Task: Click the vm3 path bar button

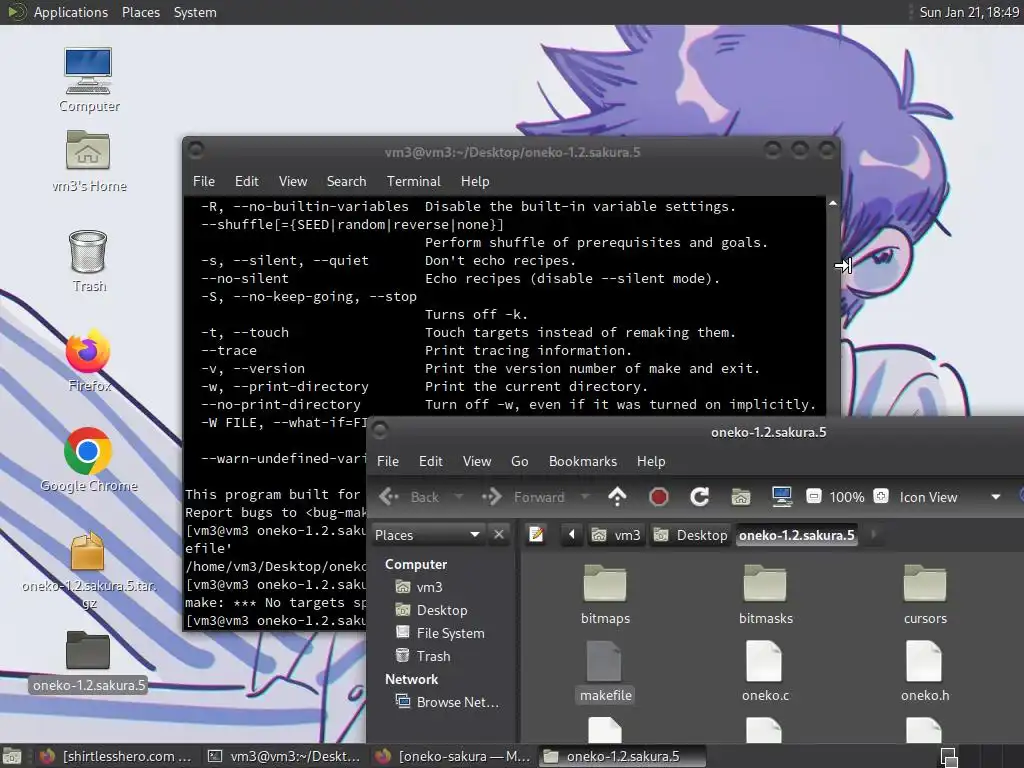Action: tap(616, 535)
